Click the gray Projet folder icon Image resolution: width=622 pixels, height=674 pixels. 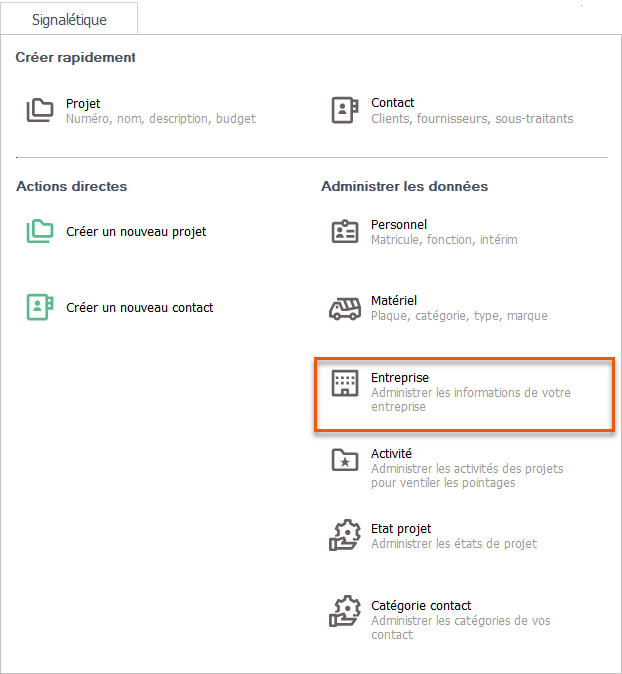pos(40,110)
